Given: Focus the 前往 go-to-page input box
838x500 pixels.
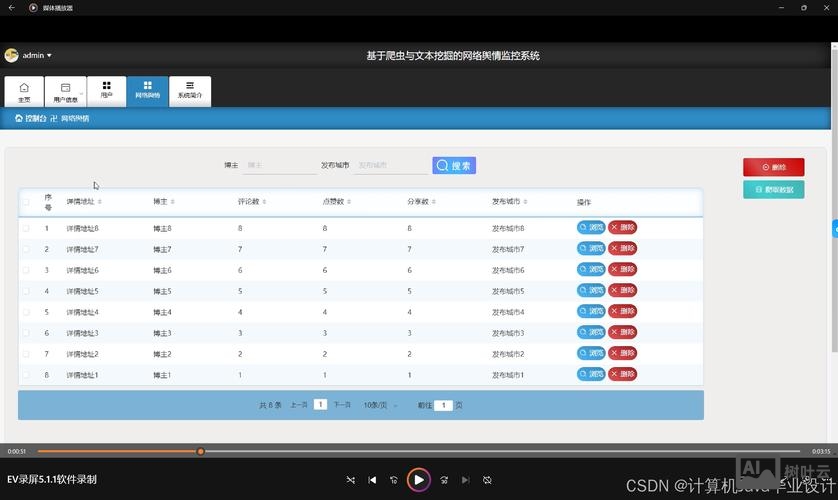Looking at the screenshot, I should click(x=443, y=405).
